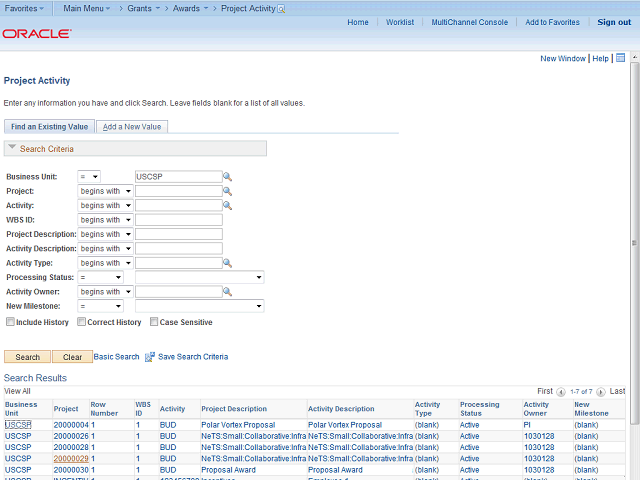This screenshot has height=480, width=640.
Task: Open Processing Status value dropdown
Action: pos(200,278)
